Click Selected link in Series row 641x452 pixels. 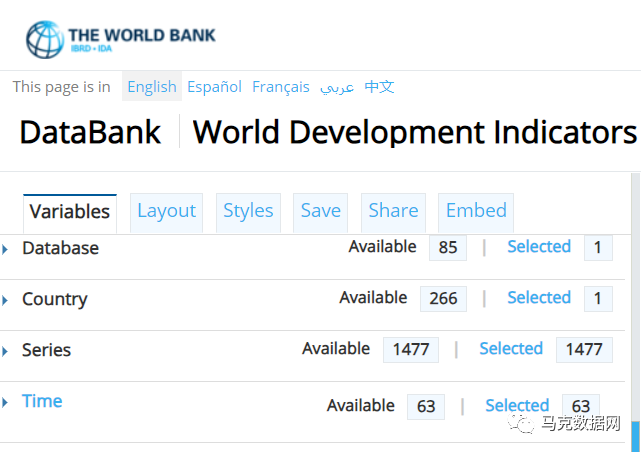coord(511,349)
